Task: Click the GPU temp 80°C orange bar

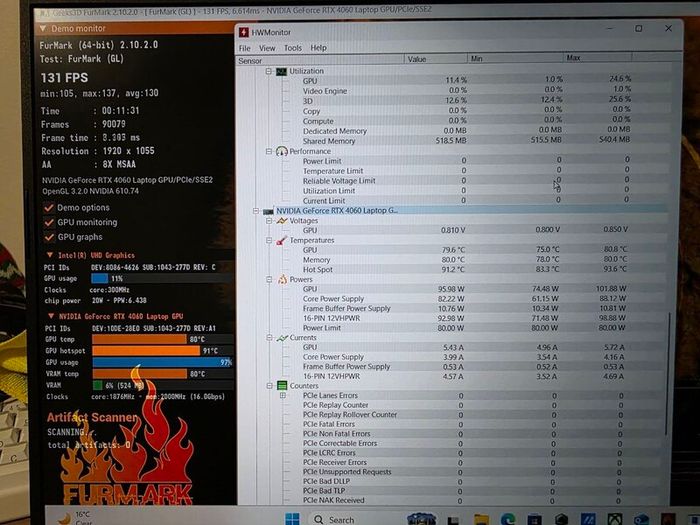Action: coord(139,339)
